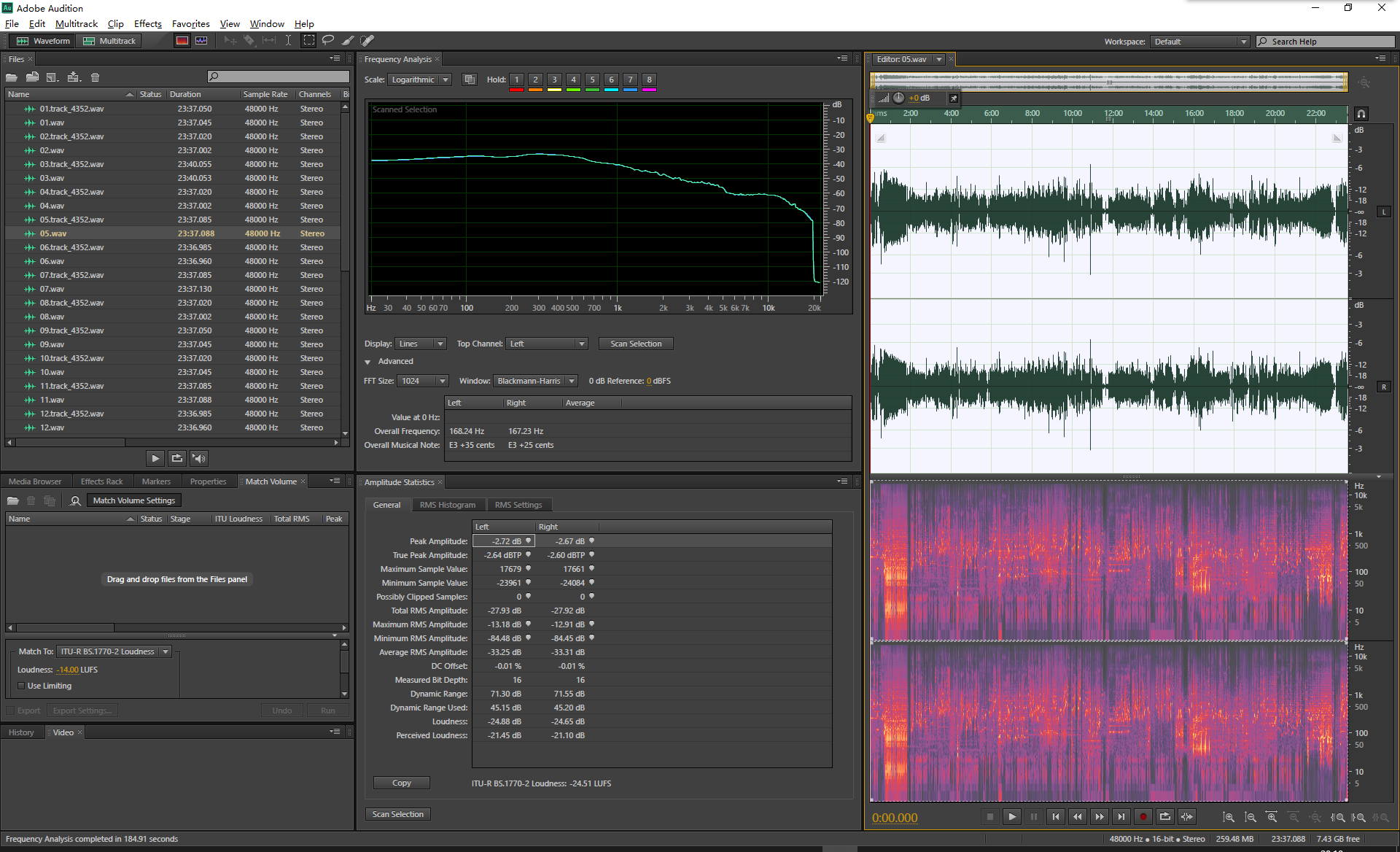Click the Files panel search field
The image size is (1400, 852).
pos(279,77)
